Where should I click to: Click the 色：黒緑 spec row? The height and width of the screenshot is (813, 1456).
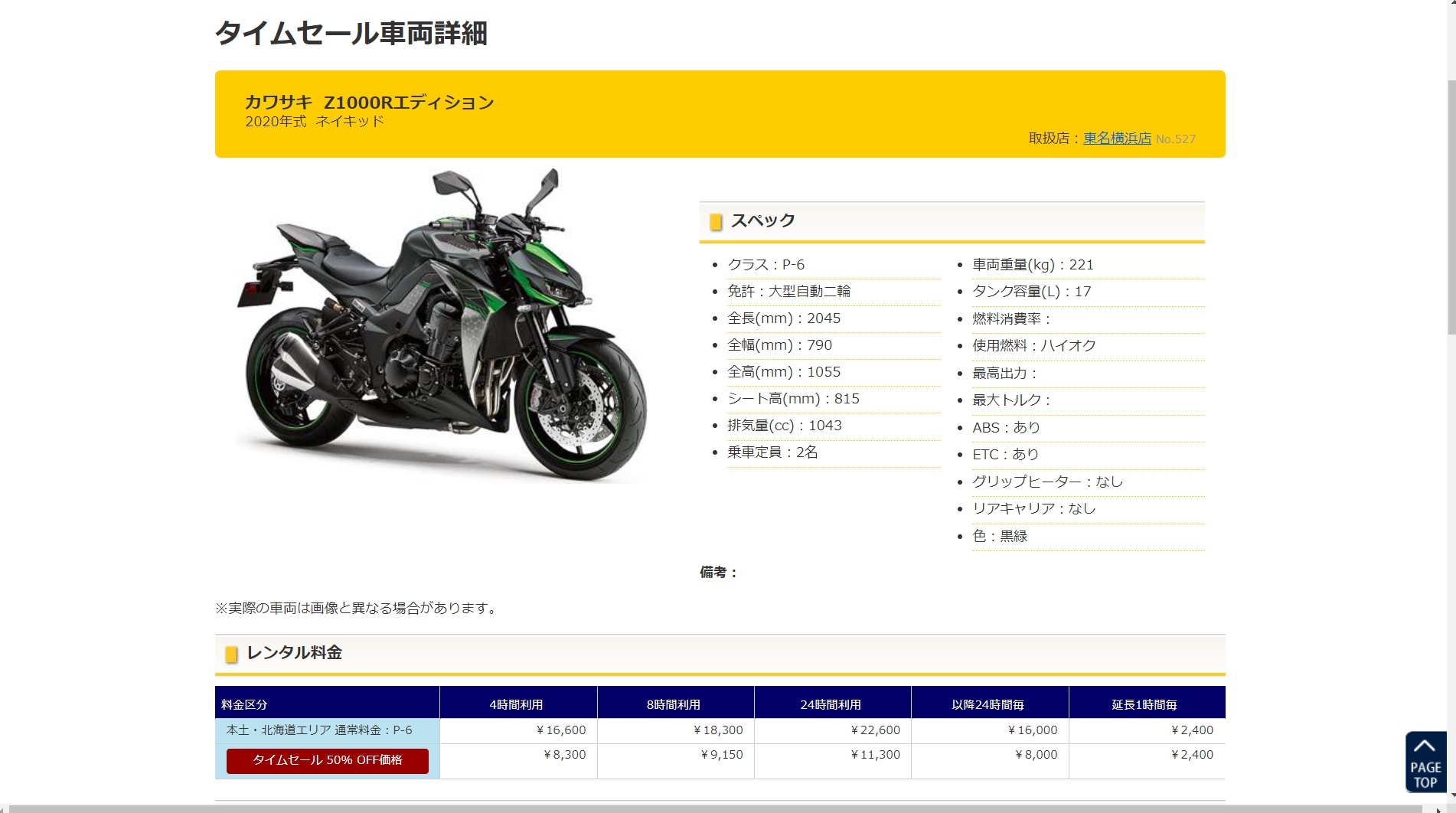(x=1088, y=537)
